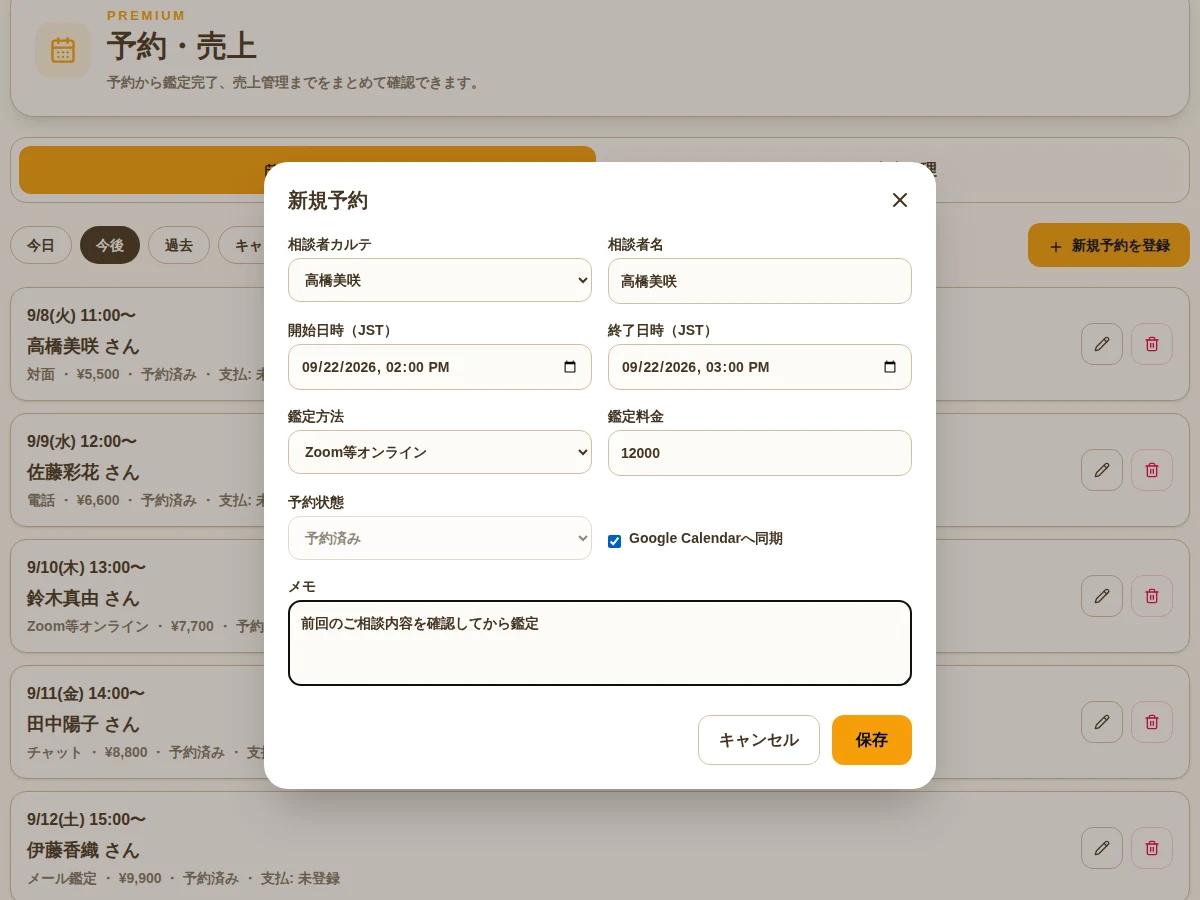Viewport: 1200px width, 900px height.
Task: Click the 相談者名 input field
Action: tap(760, 281)
